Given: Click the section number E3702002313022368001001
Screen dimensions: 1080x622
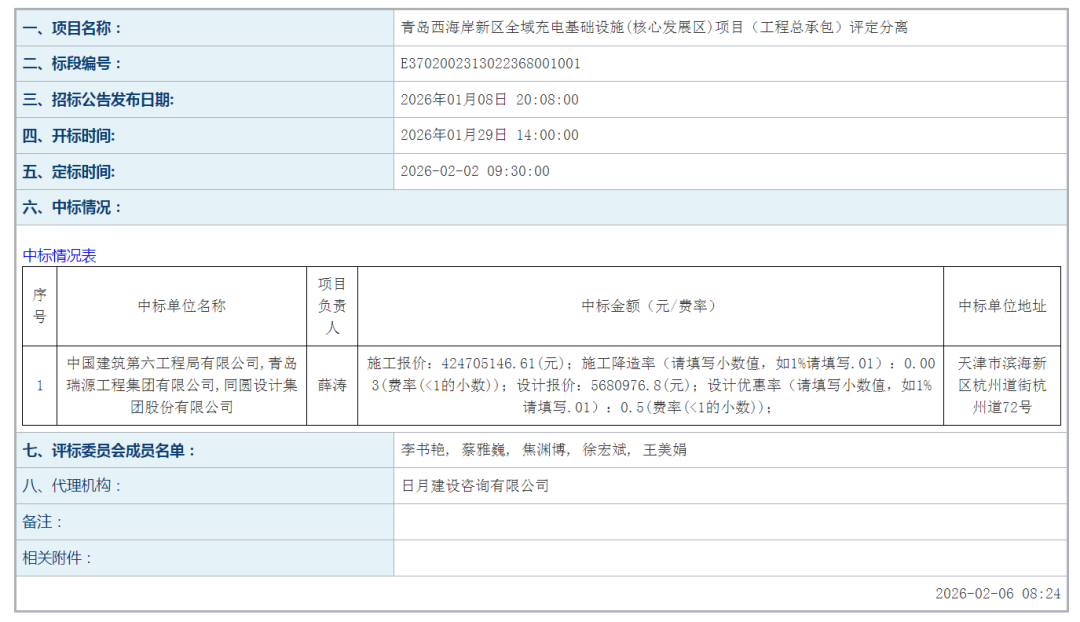Looking at the screenshot, I should click(490, 64).
